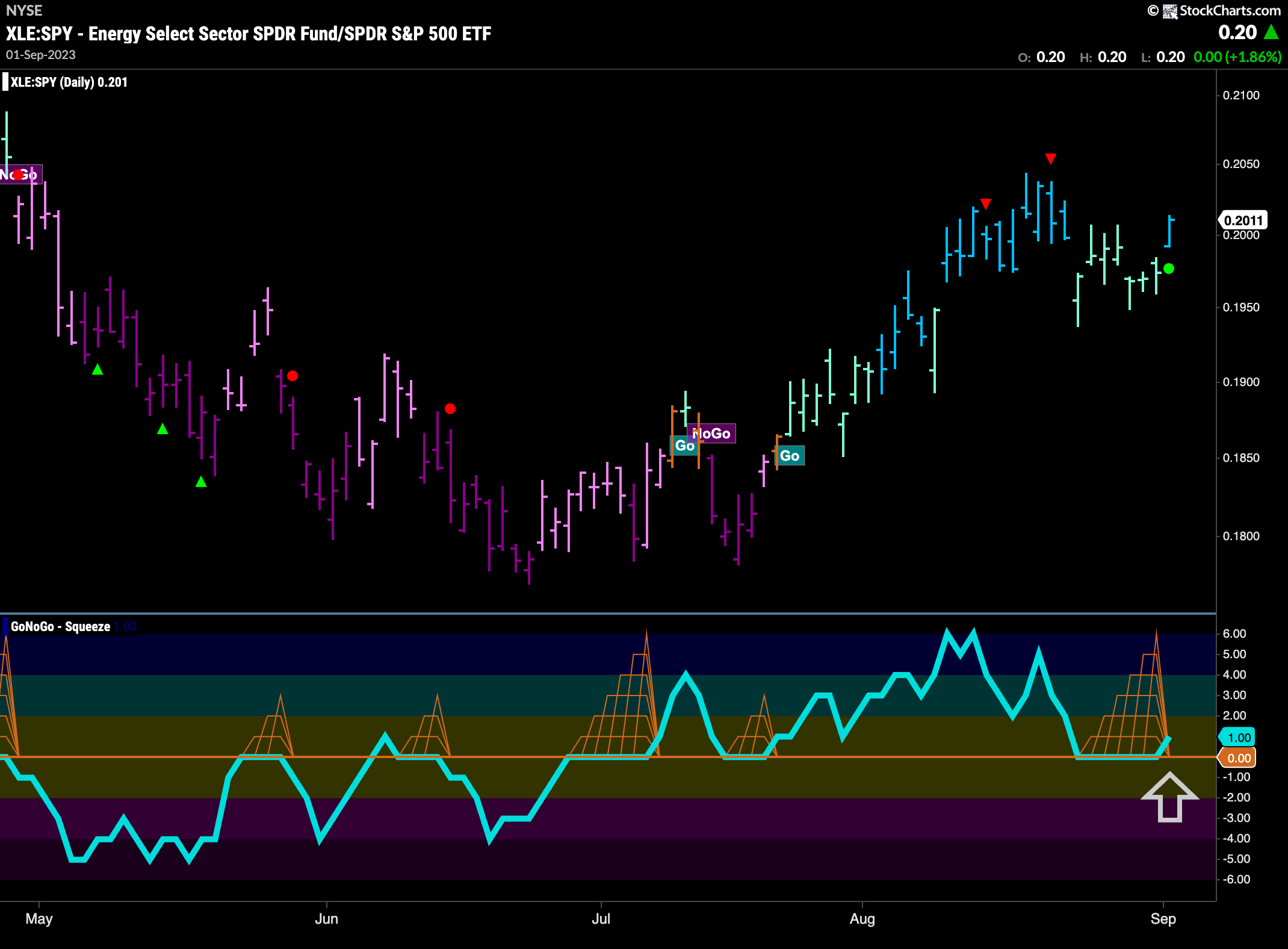Viewport: 1288px width, 949px height.
Task: Click the chart title XLE:SPY Energy Select Sector
Action: pos(249,34)
